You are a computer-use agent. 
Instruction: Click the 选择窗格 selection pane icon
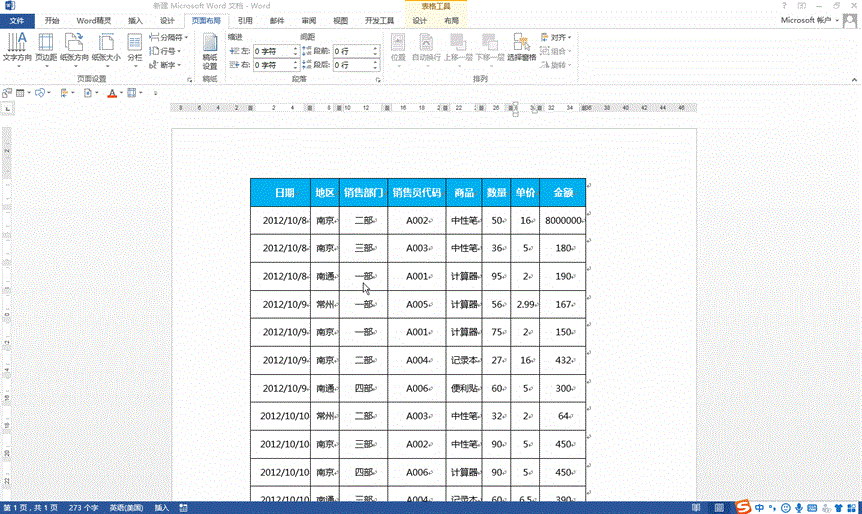point(521,46)
